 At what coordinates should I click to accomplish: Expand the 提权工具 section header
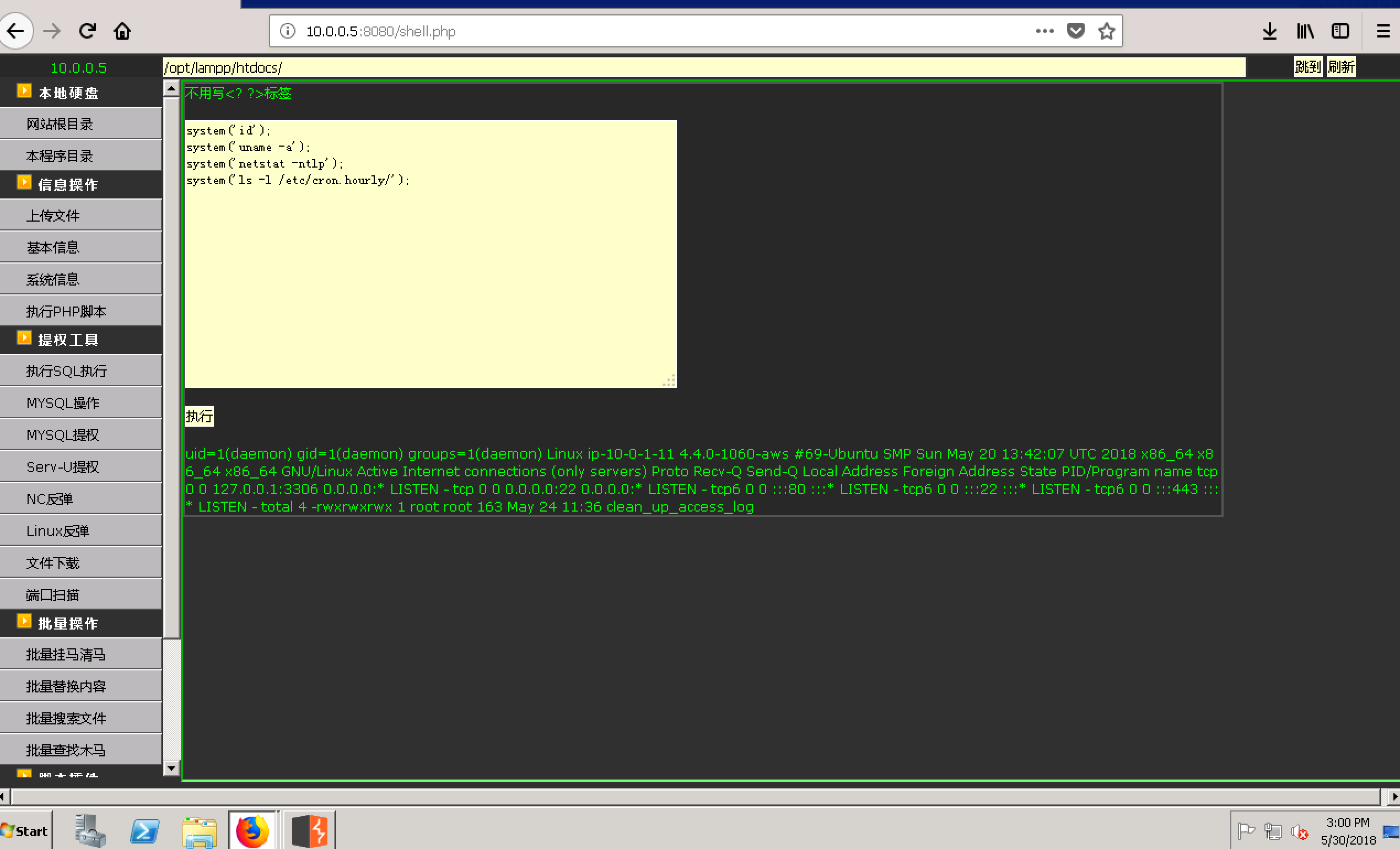pos(68,340)
